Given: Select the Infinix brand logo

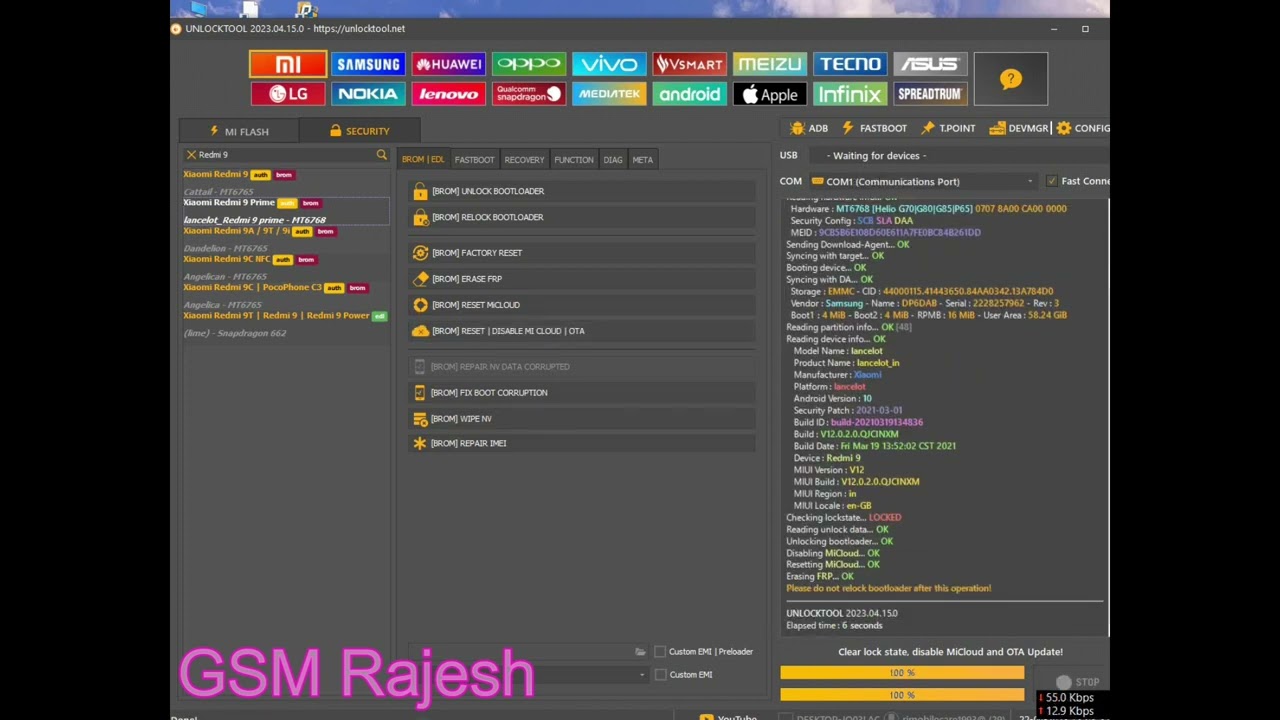Looking at the screenshot, I should point(850,94).
